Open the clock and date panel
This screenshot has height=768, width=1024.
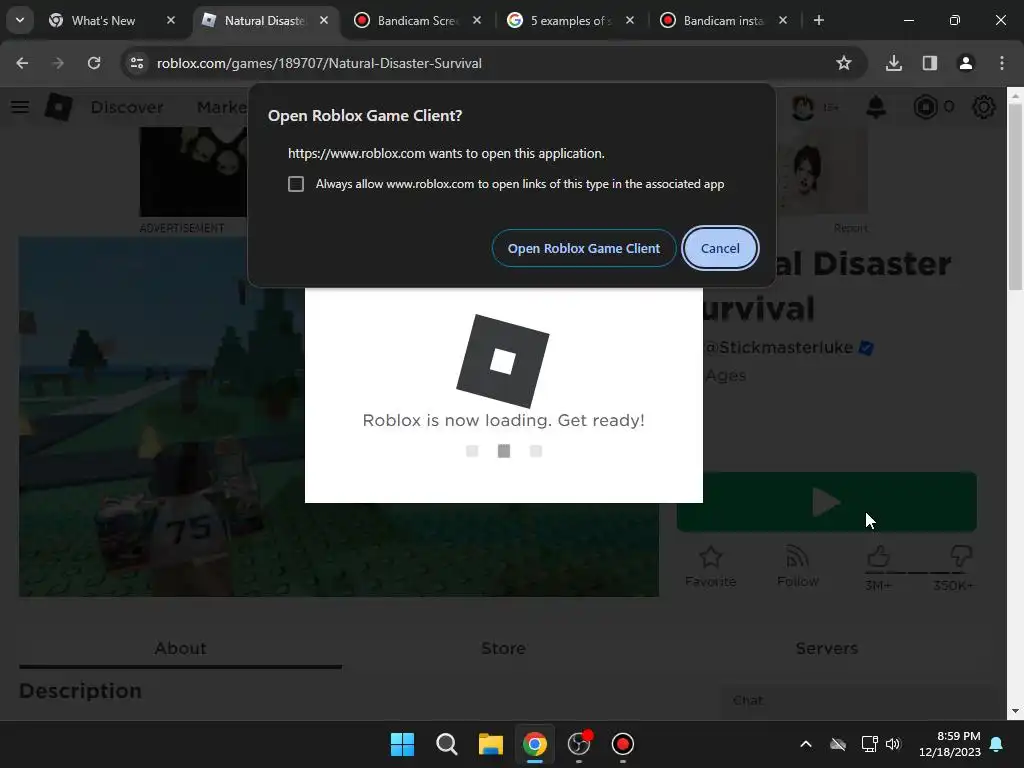click(x=950, y=744)
